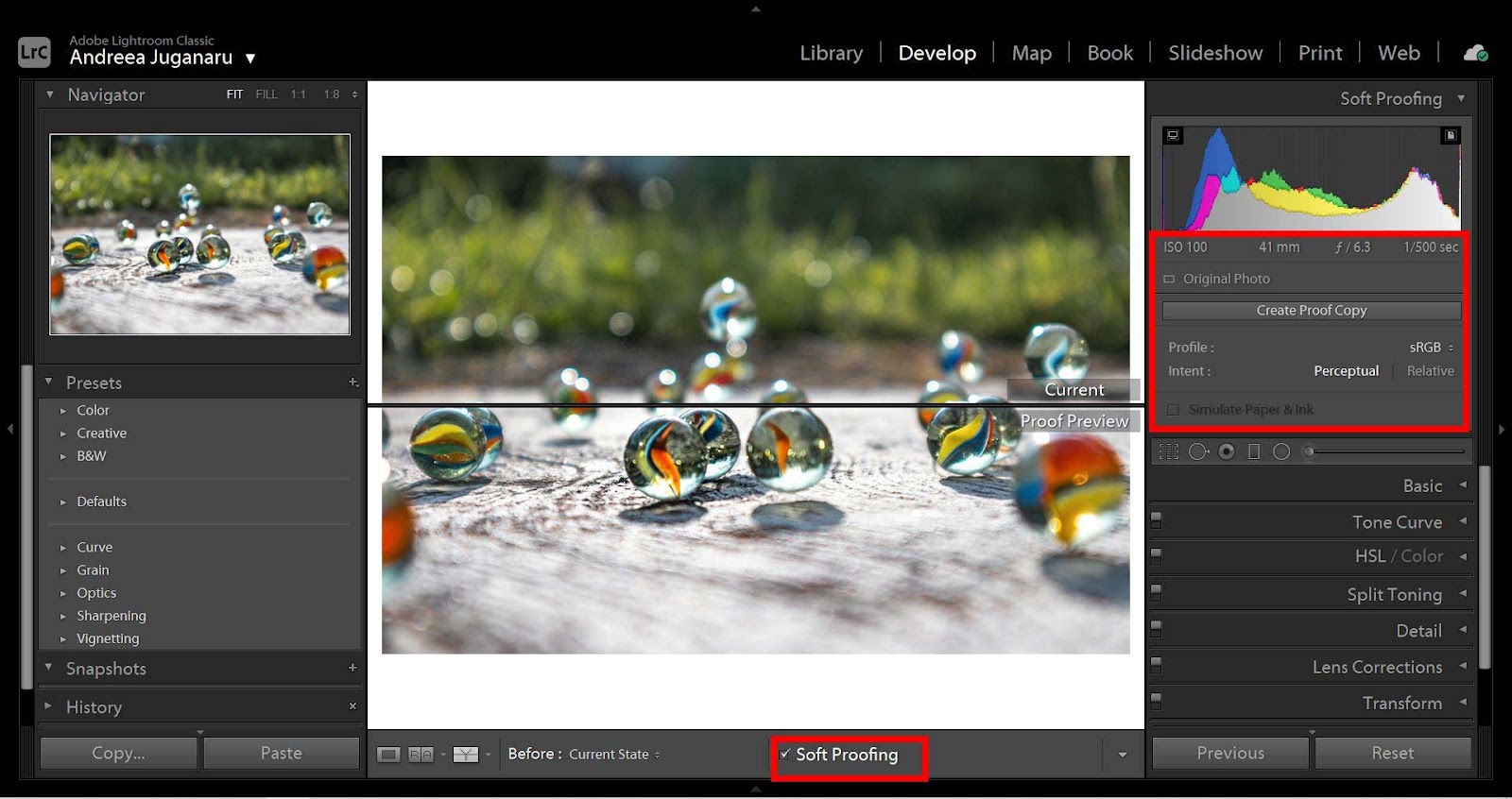Image resolution: width=1512 pixels, height=799 pixels.
Task: Toggle the Transform panel switch
Action: 1156,703
